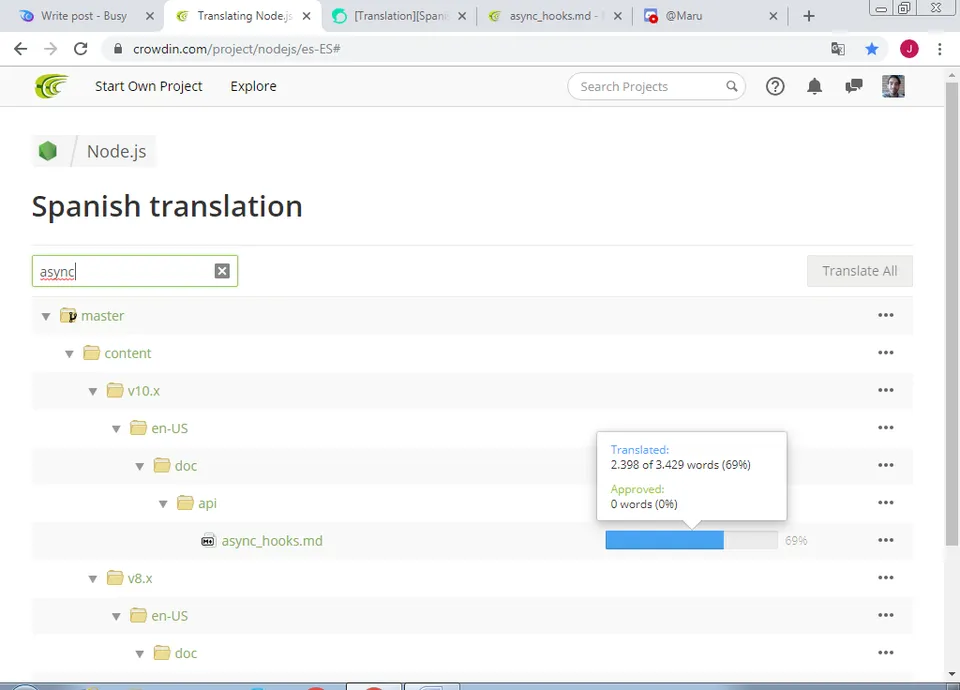Click the browser address bar URL

[236, 49]
